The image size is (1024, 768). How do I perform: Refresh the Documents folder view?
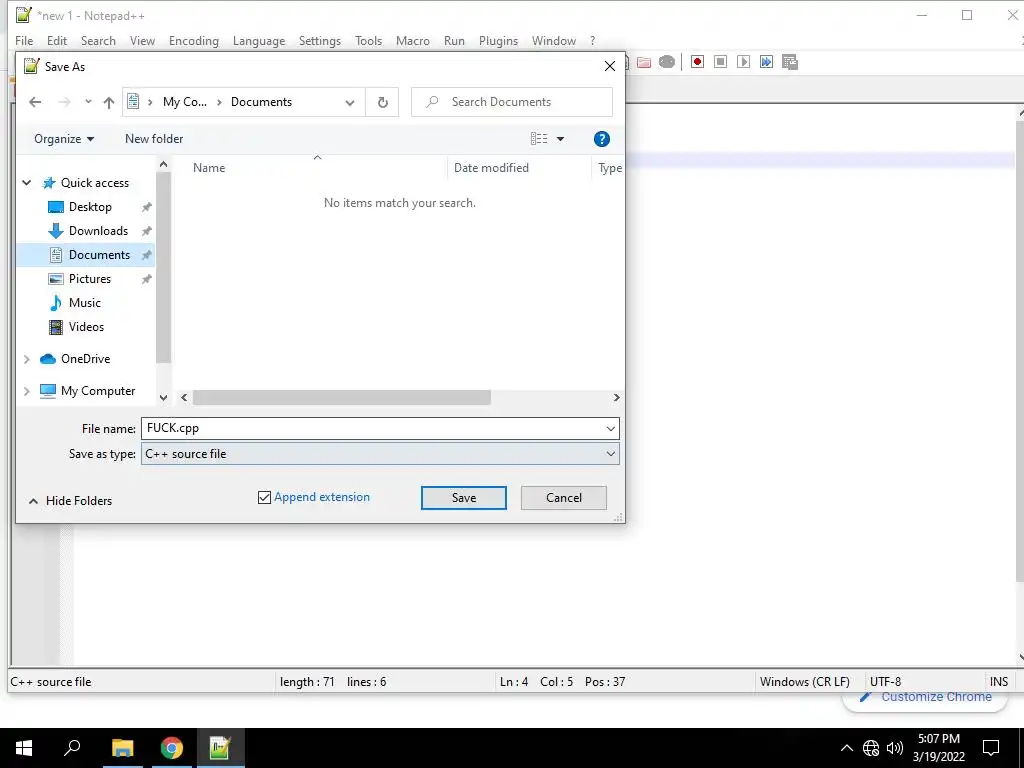[383, 102]
